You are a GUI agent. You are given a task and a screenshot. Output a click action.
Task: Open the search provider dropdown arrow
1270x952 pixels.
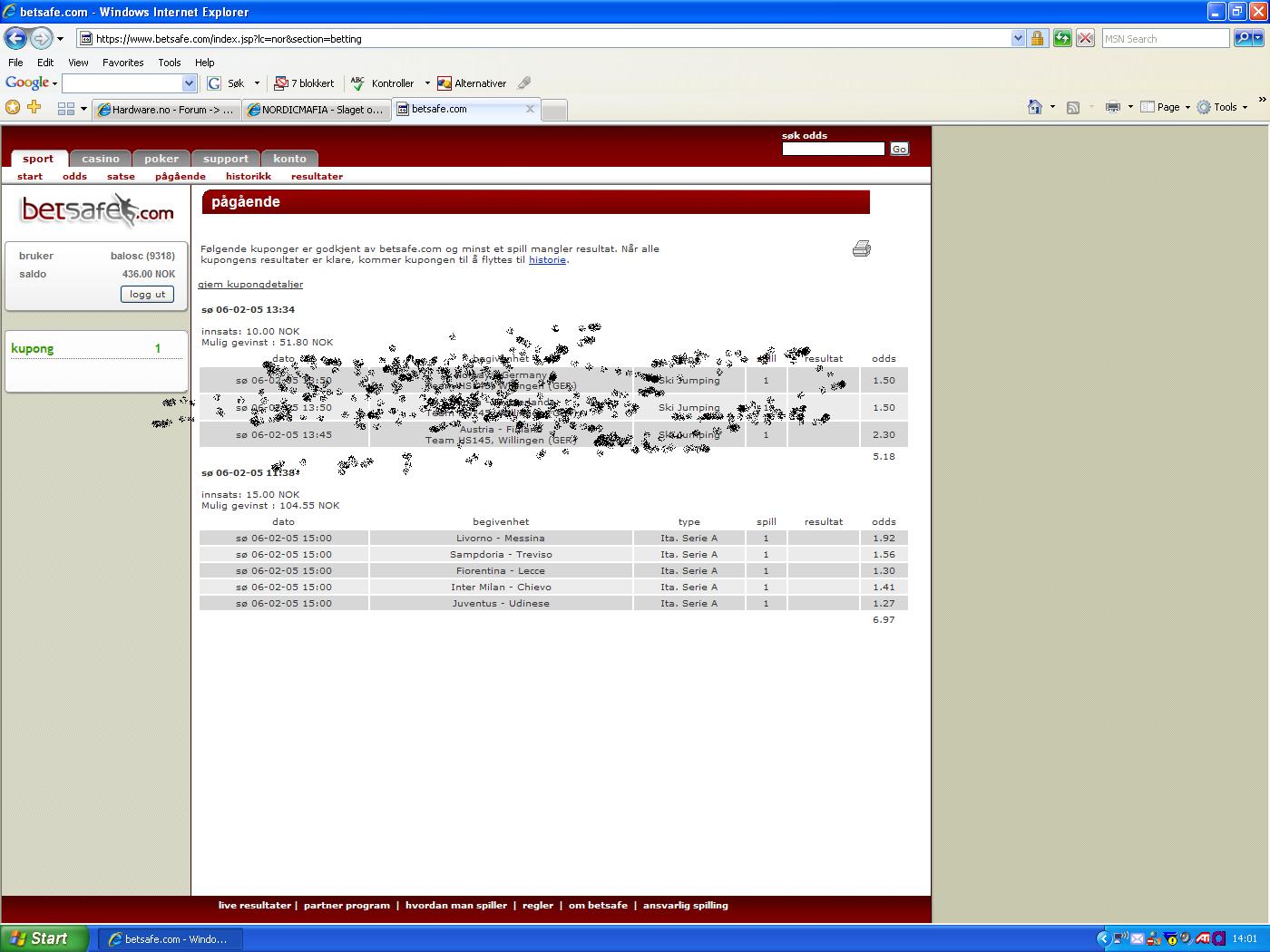[1259, 39]
